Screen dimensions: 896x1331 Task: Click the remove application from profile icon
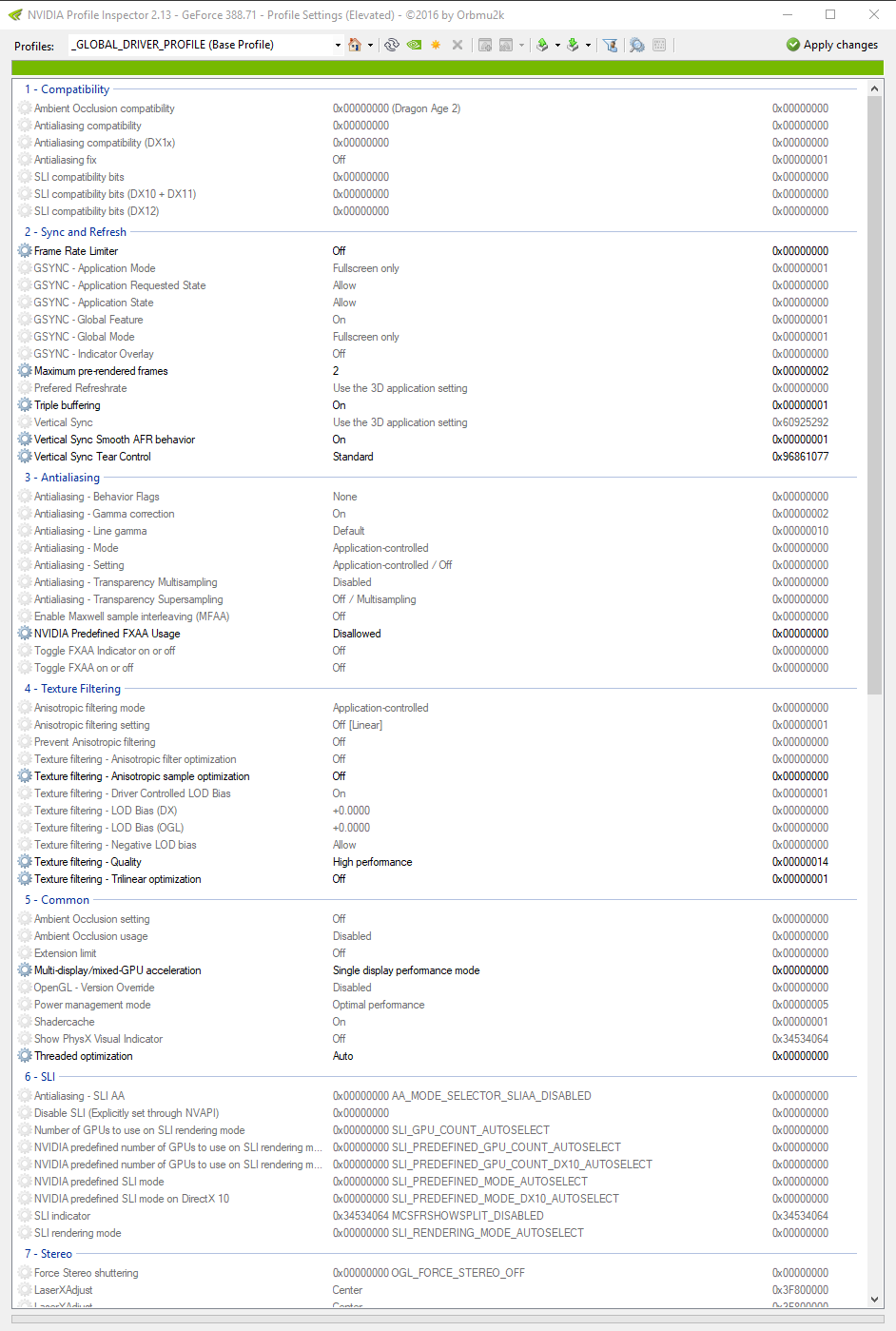click(x=506, y=45)
